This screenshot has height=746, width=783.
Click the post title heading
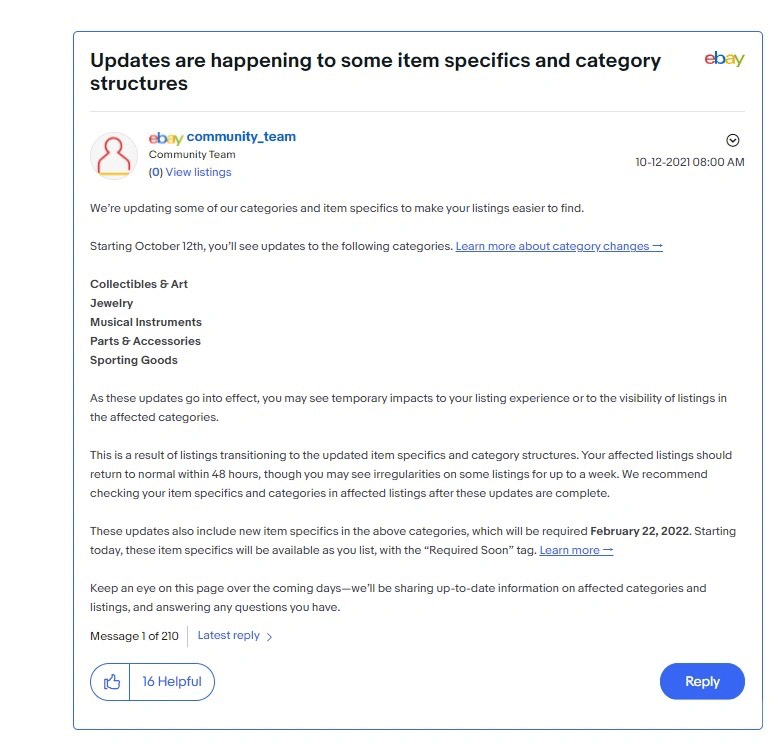point(375,71)
